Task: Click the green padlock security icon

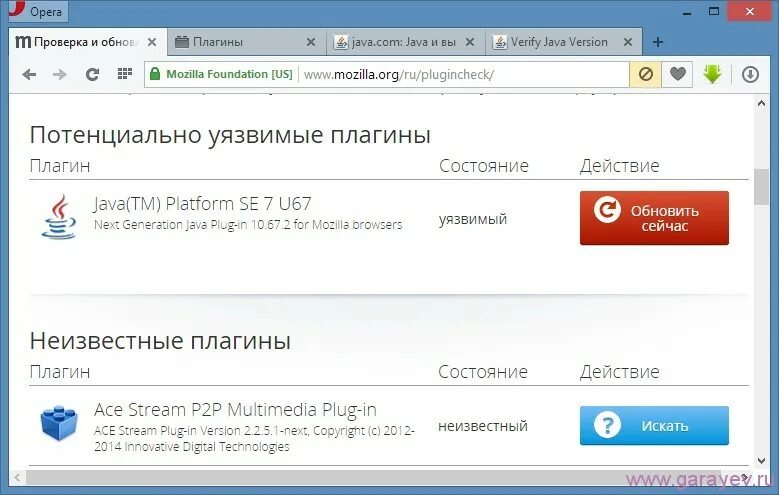Action: [155, 74]
